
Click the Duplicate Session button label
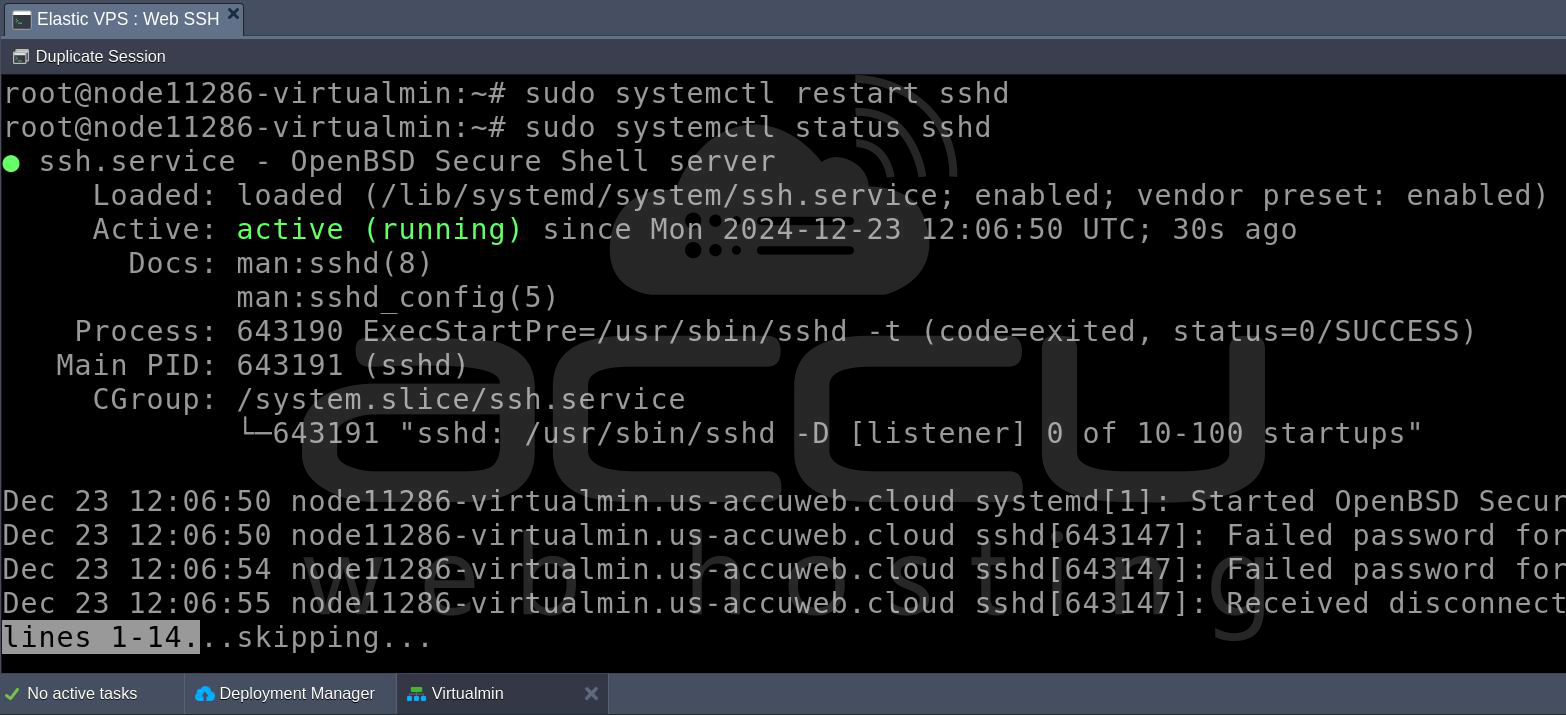point(100,57)
